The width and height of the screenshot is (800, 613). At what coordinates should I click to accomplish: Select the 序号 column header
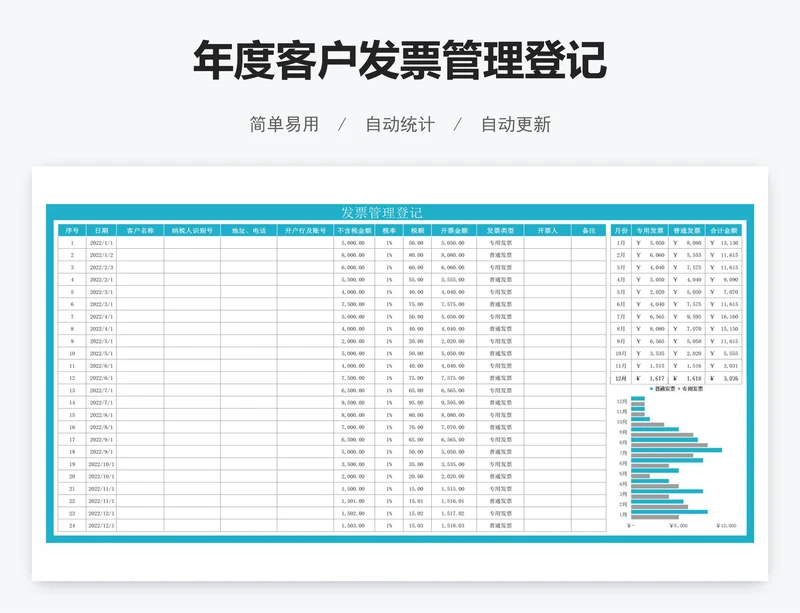[72, 231]
